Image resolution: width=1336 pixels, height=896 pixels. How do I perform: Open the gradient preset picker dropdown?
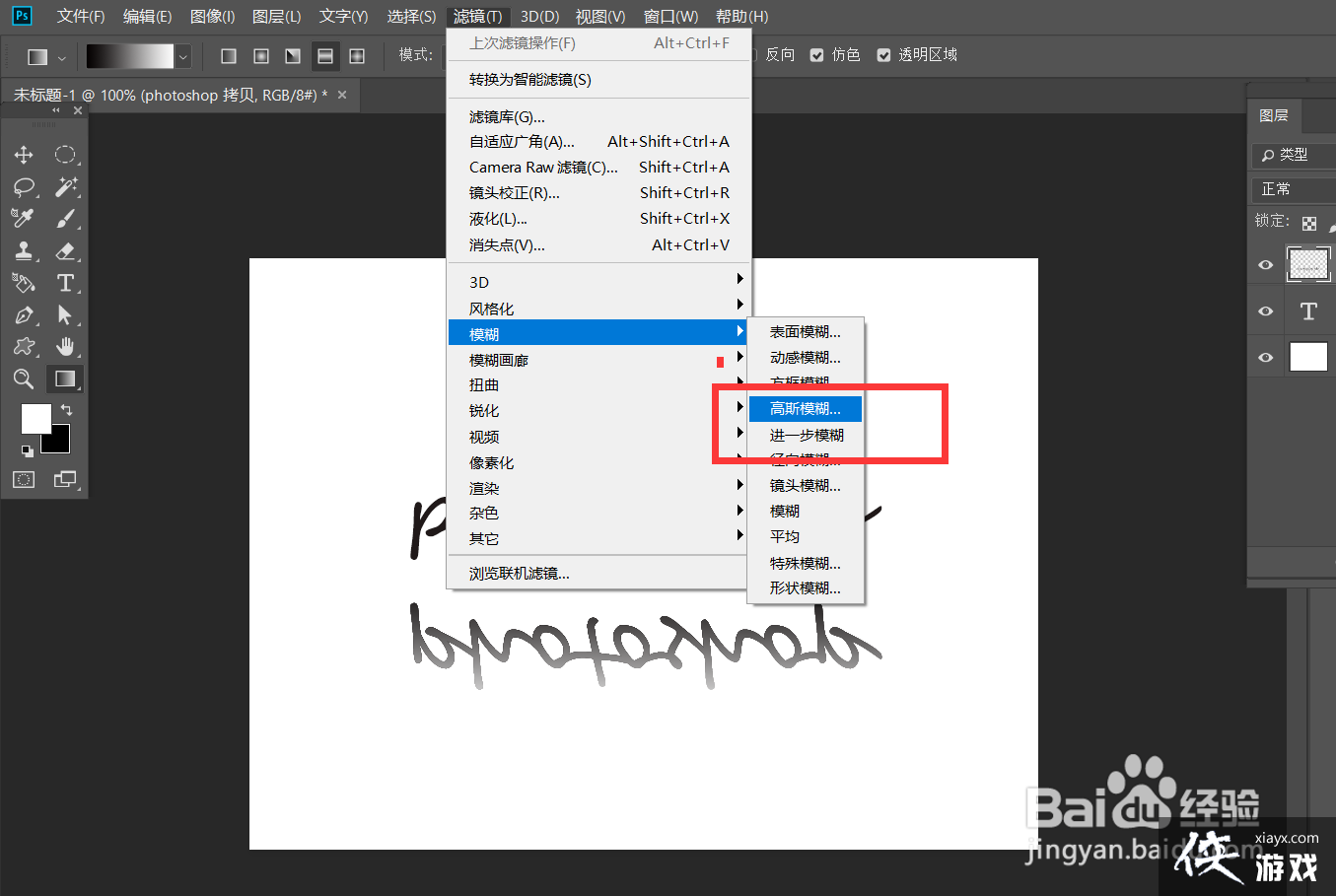181,56
